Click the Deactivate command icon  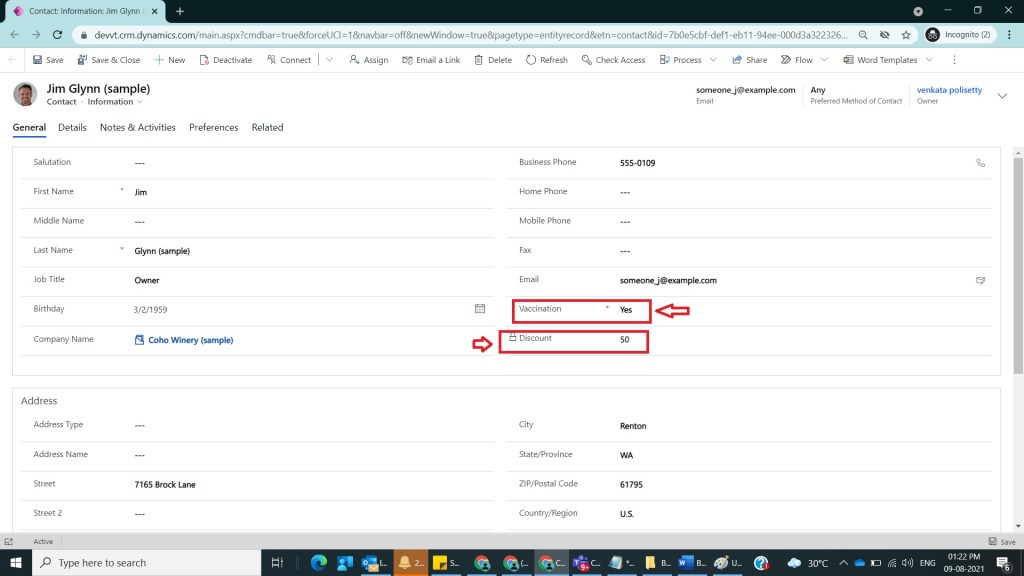[204, 60]
